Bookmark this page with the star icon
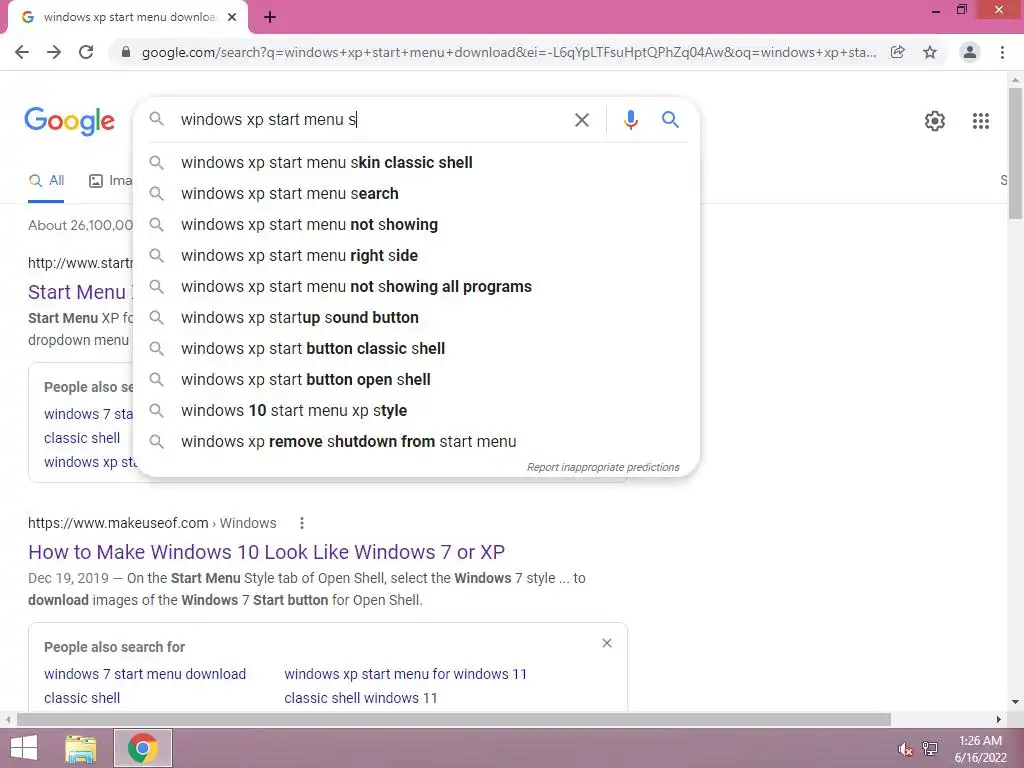 [x=930, y=52]
